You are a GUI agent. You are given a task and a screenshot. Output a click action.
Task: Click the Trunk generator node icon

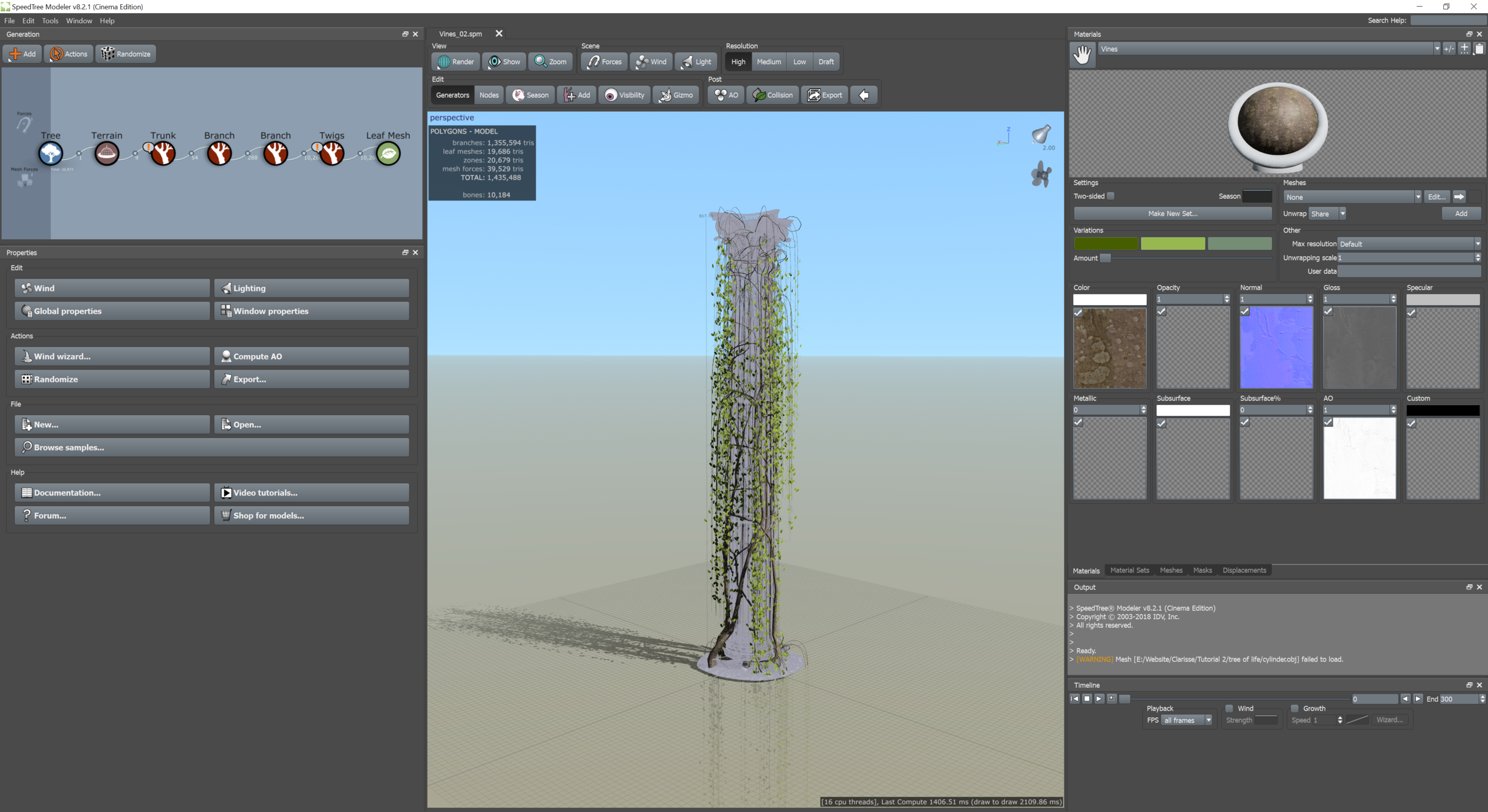[x=163, y=153]
